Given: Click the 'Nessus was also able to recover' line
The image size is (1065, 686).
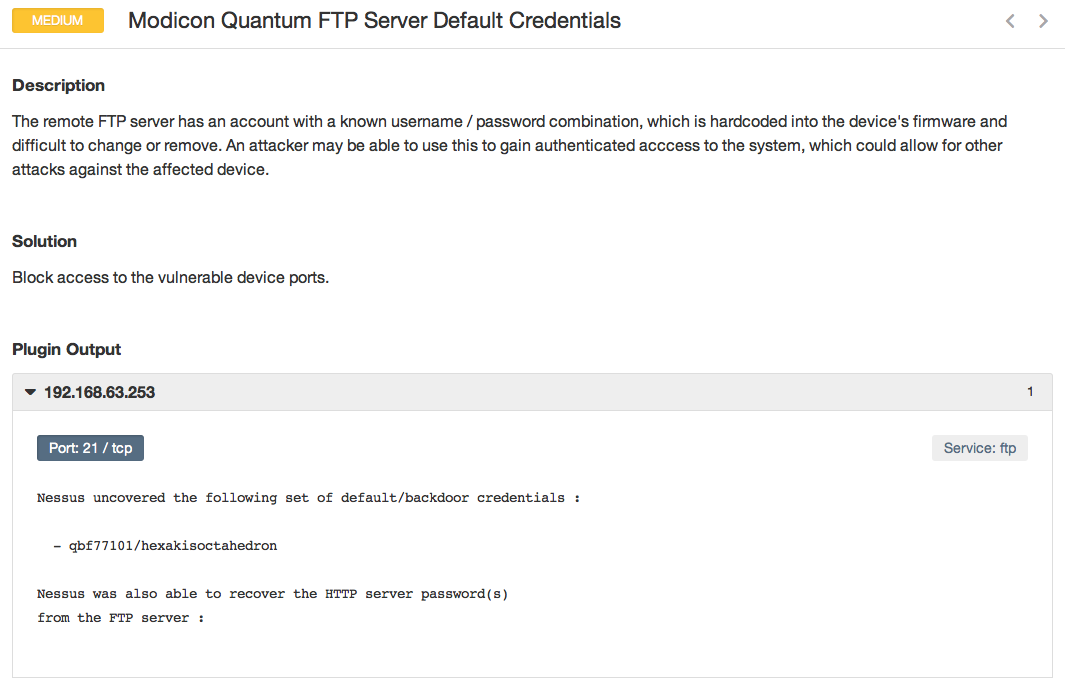Looking at the screenshot, I should pyautogui.click(x=272, y=594).
